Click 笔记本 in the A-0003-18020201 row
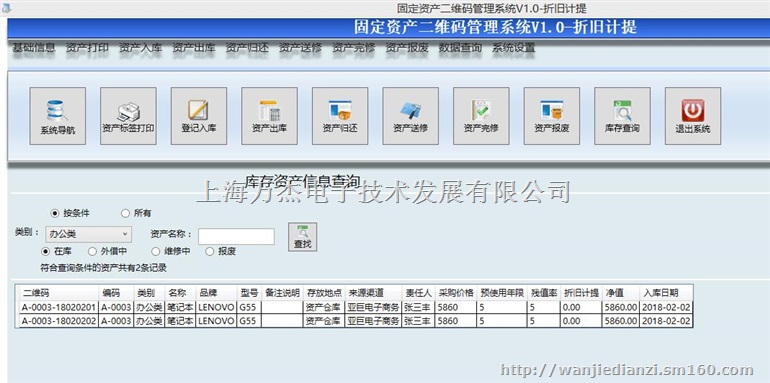 pos(180,307)
